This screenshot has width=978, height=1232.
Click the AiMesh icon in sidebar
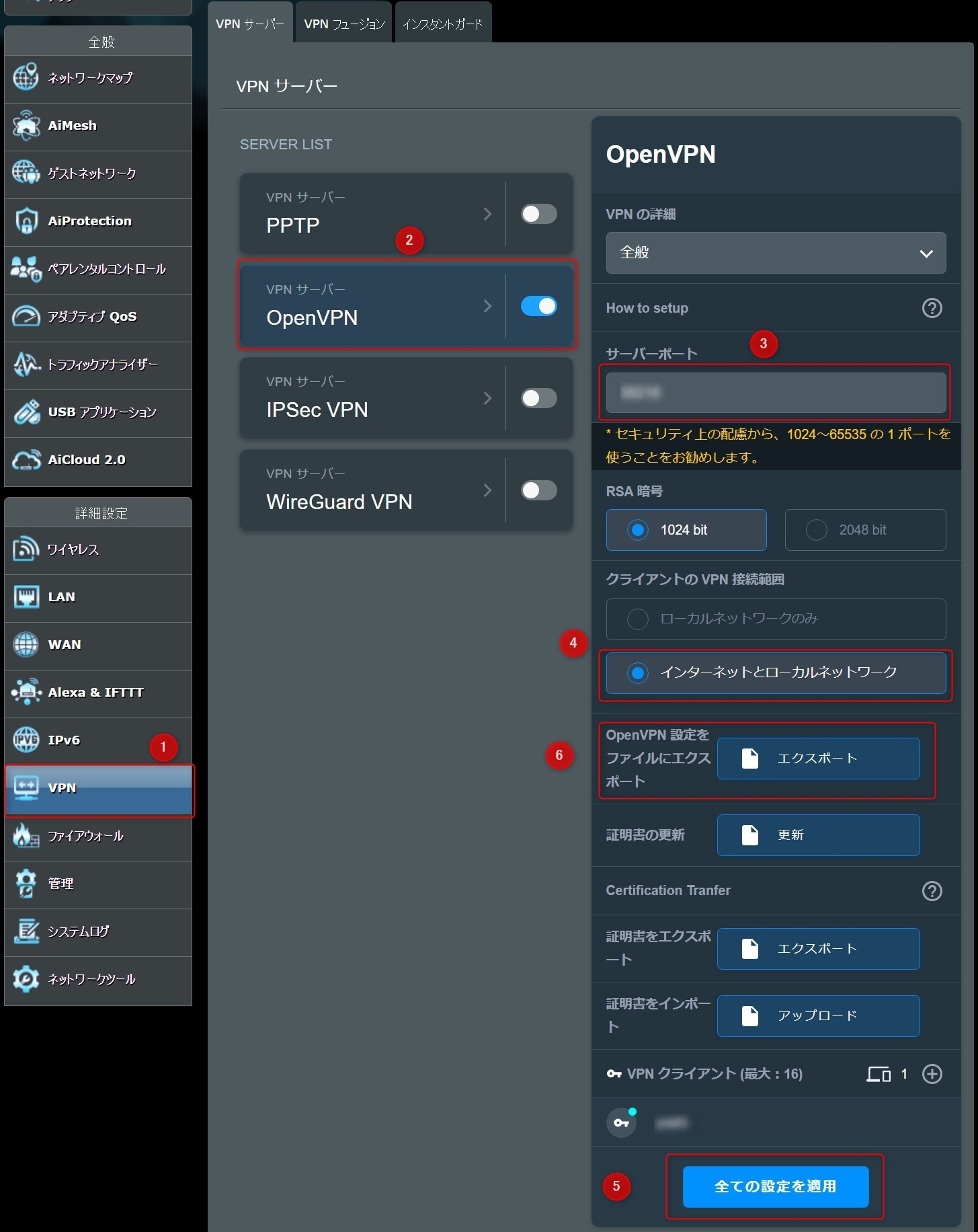(x=26, y=126)
